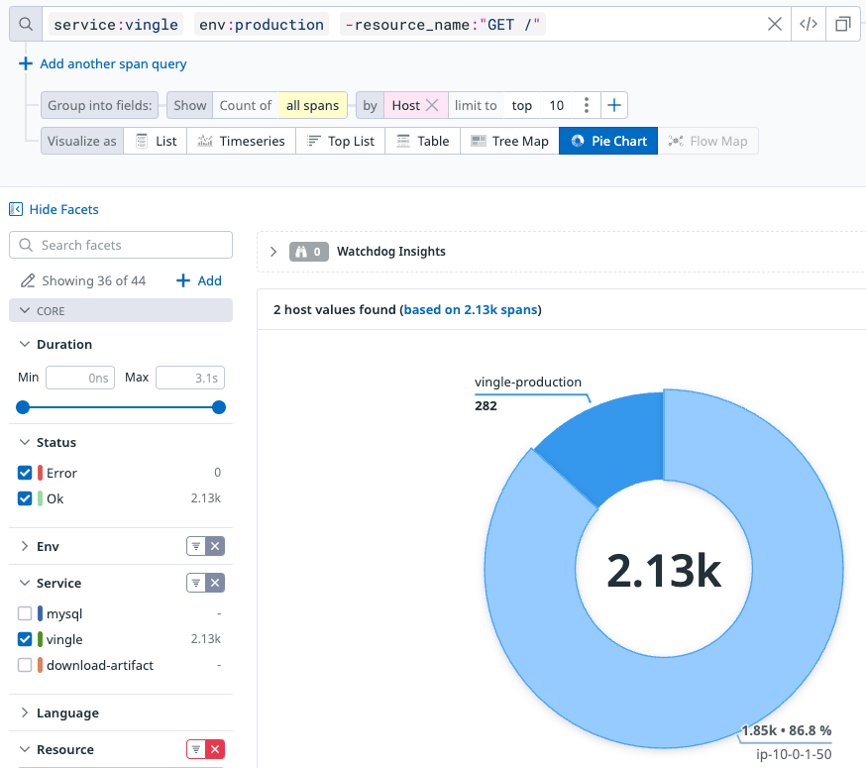Click the ip-10-0-1-50 host label
The image size is (866, 768).
(793, 754)
